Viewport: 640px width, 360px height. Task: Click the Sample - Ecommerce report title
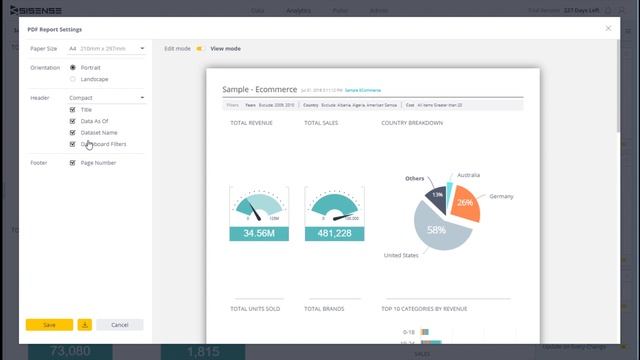point(260,89)
